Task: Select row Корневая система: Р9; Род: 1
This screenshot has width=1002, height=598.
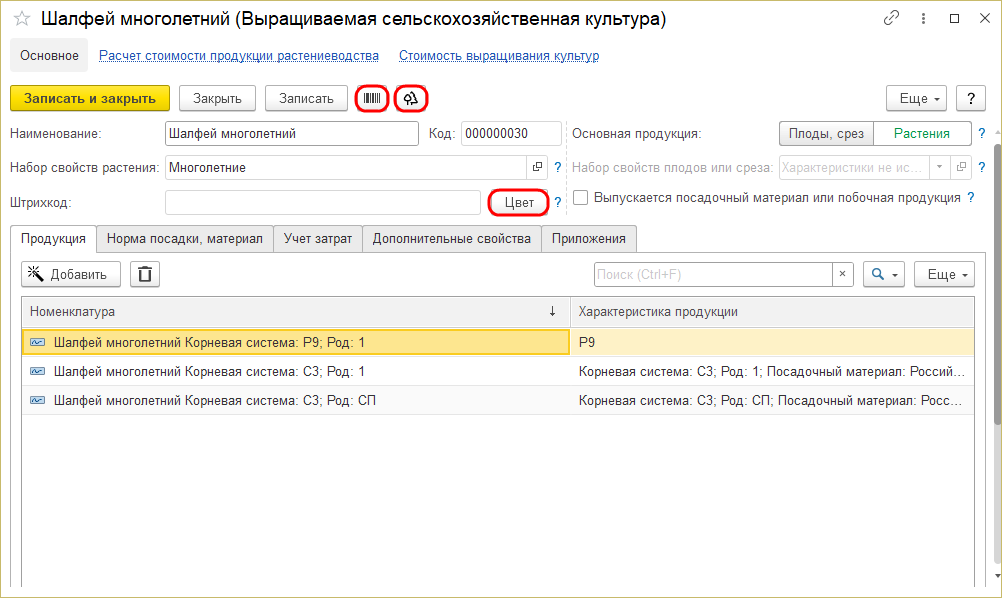Action: tap(296, 342)
